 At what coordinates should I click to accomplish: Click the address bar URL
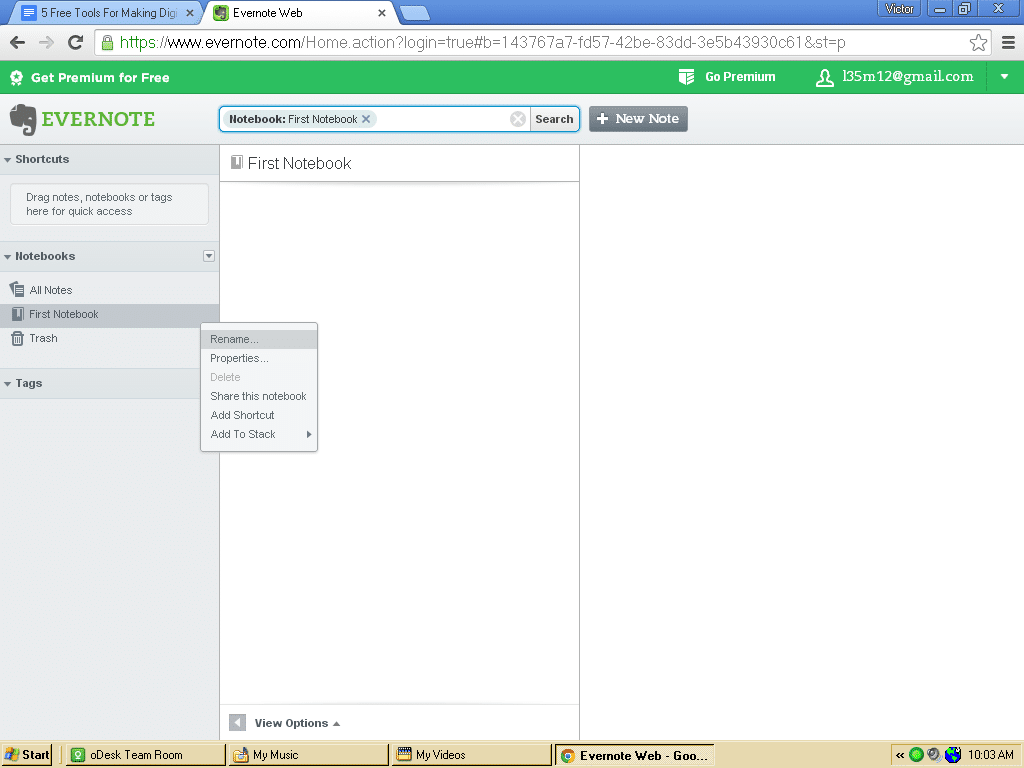pos(483,43)
